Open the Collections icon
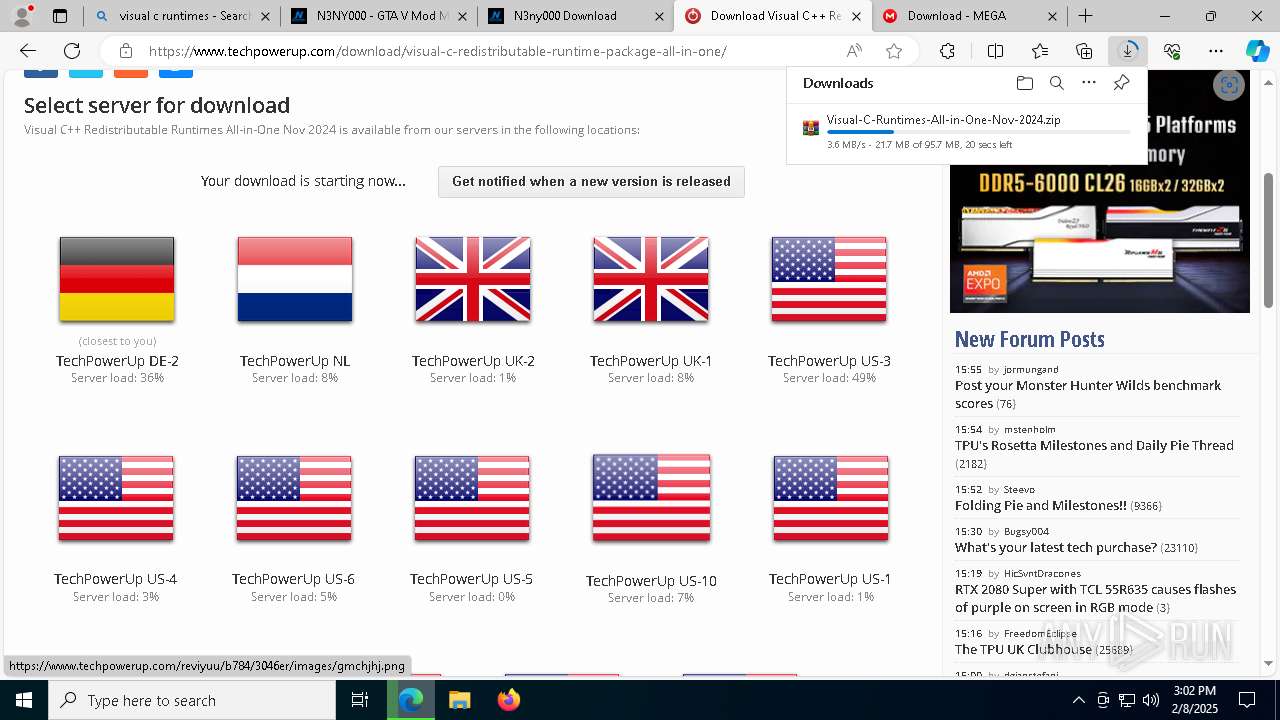The image size is (1280, 720). point(1084,51)
